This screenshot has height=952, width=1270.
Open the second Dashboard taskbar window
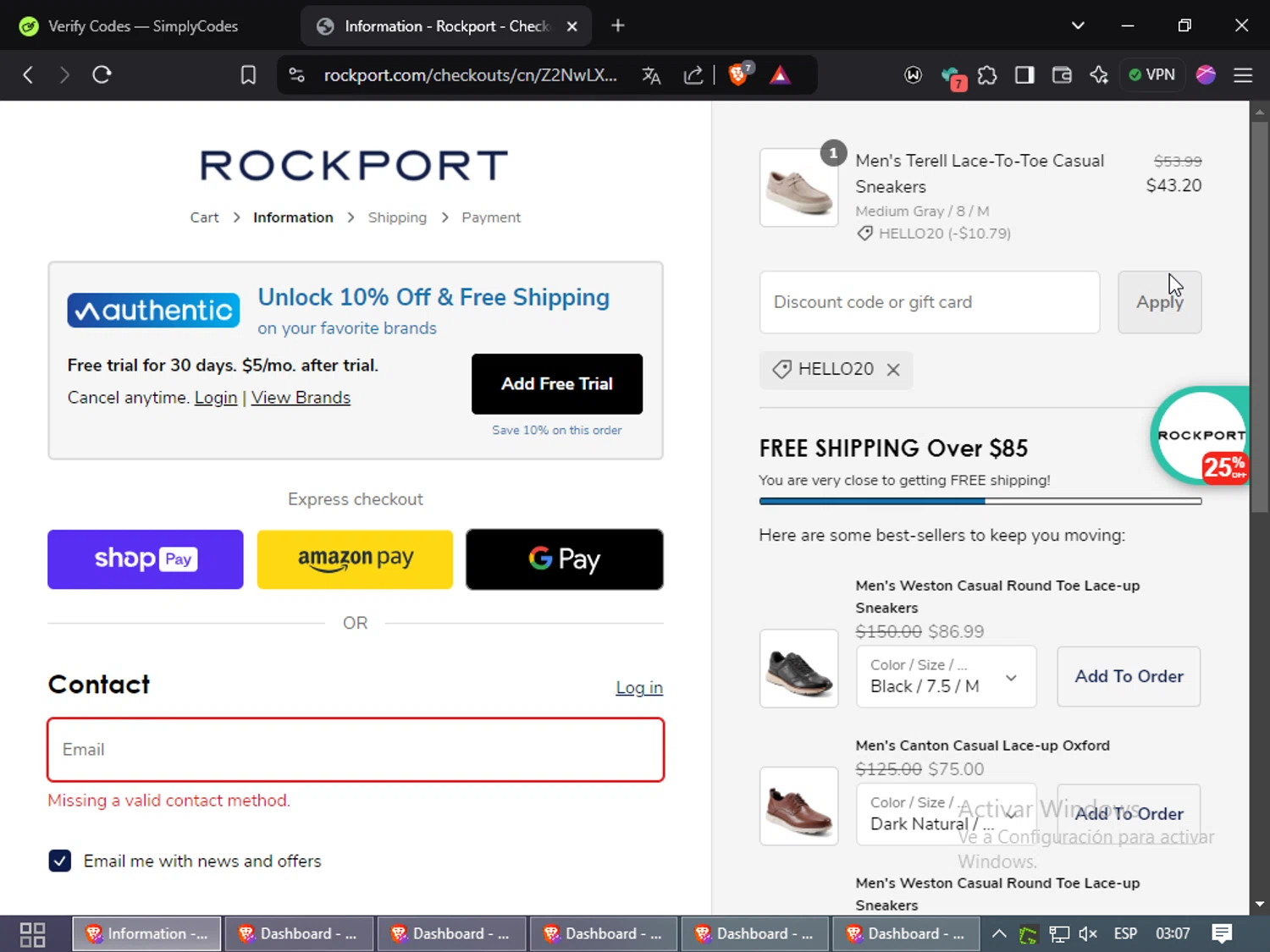pyautogui.click(x=450, y=934)
